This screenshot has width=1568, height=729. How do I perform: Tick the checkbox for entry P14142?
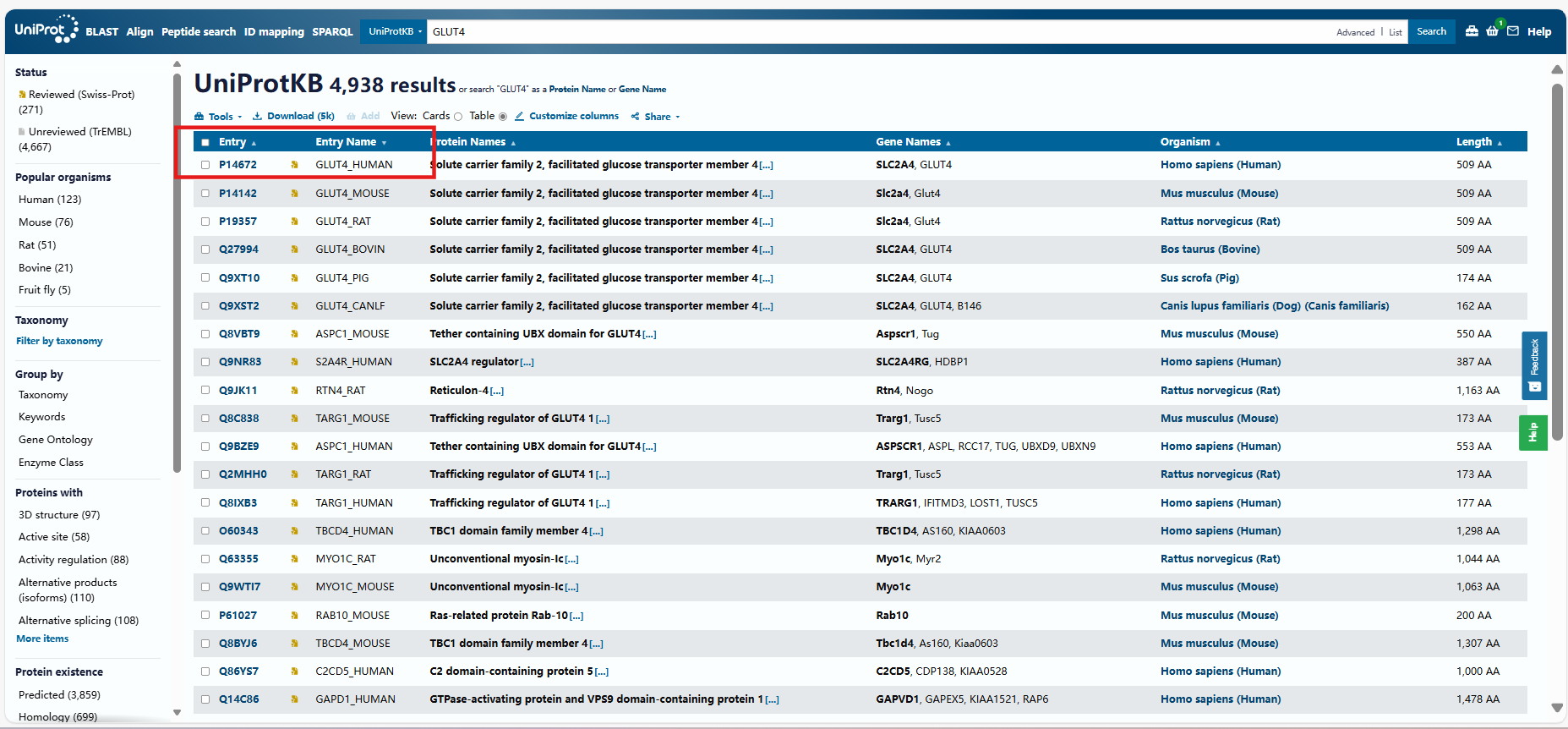205,194
